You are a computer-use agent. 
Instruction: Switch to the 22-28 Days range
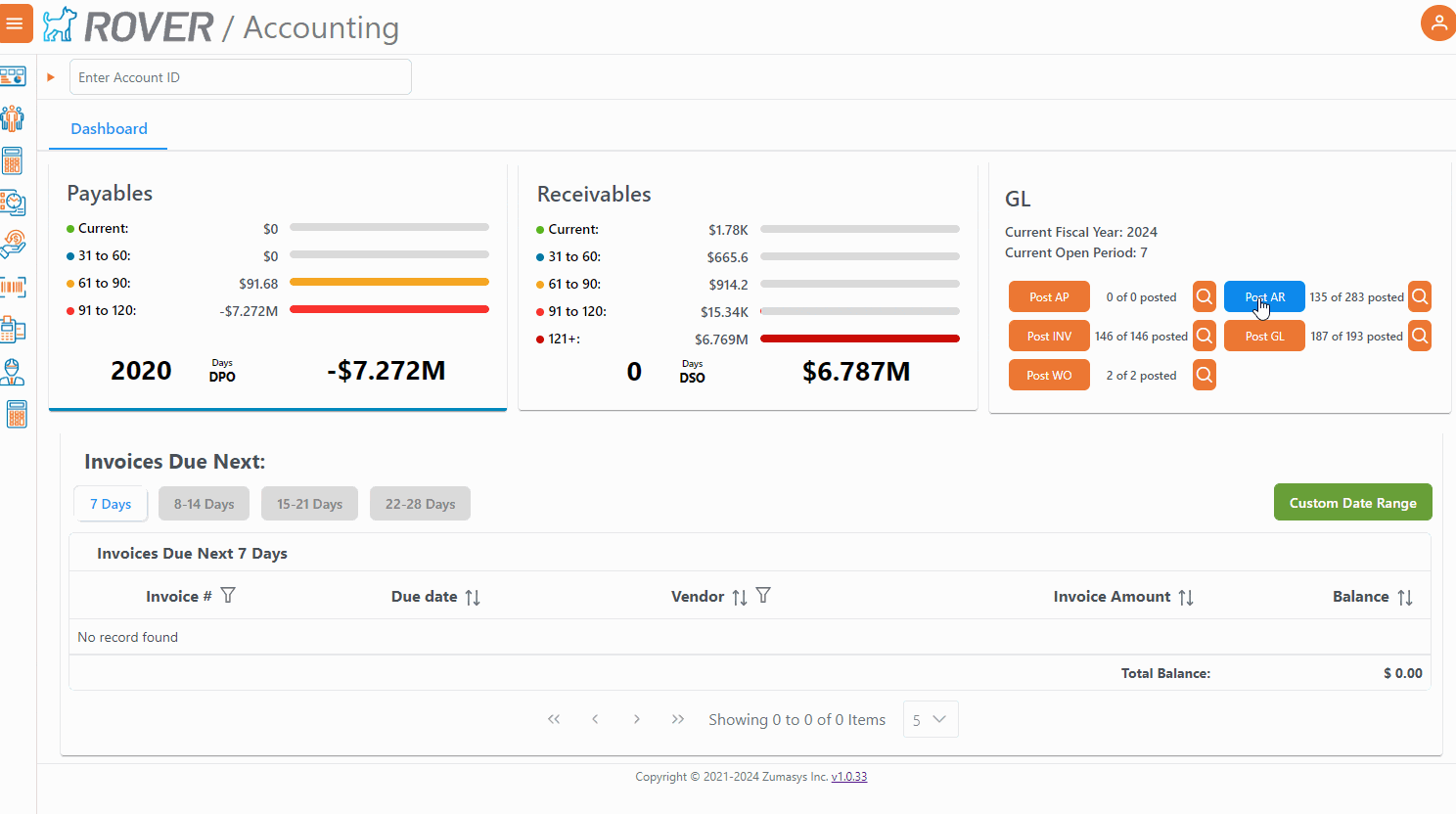pyautogui.click(x=420, y=504)
